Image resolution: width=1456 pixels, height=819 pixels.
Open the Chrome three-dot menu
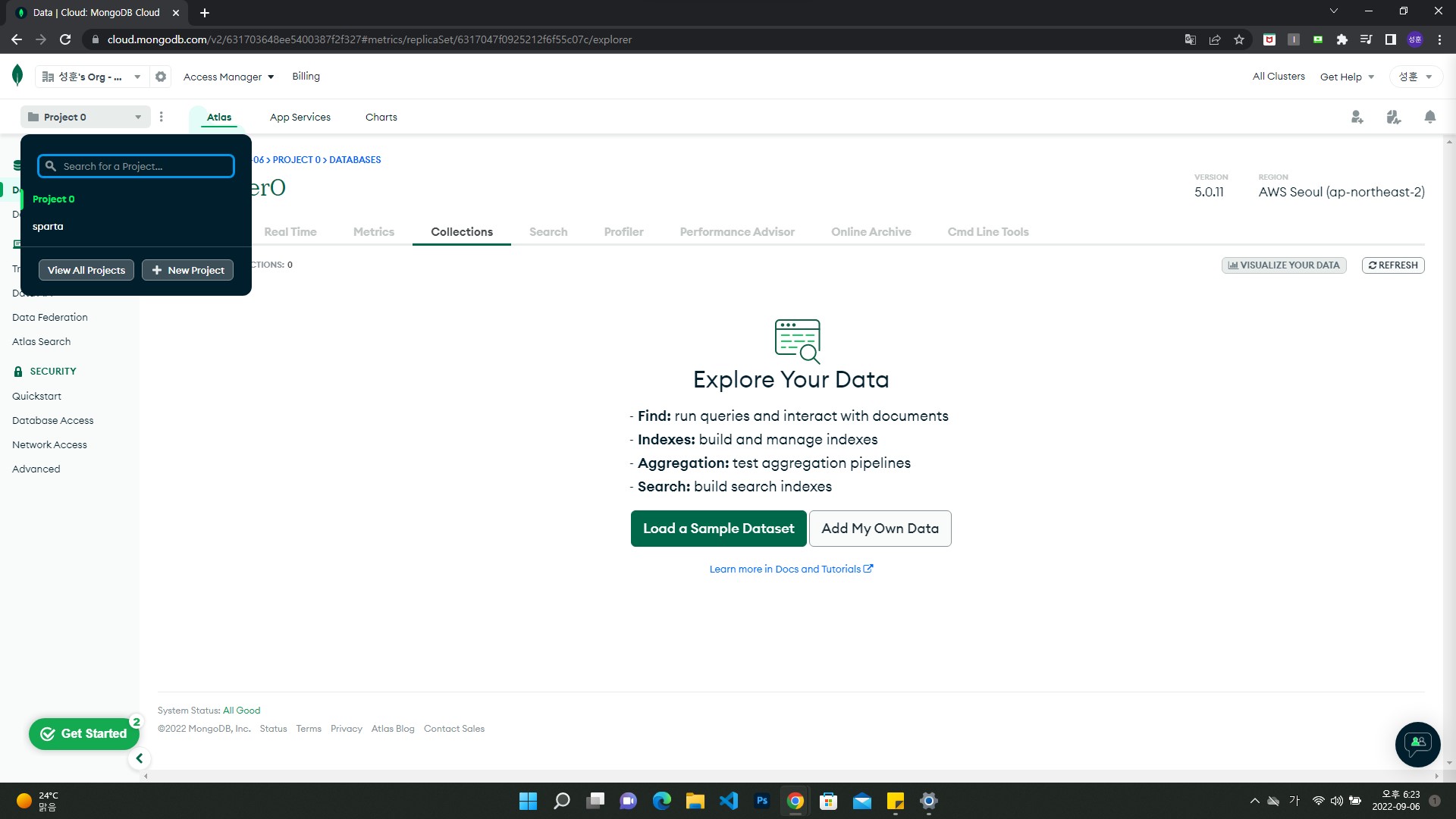click(1439, 39)
